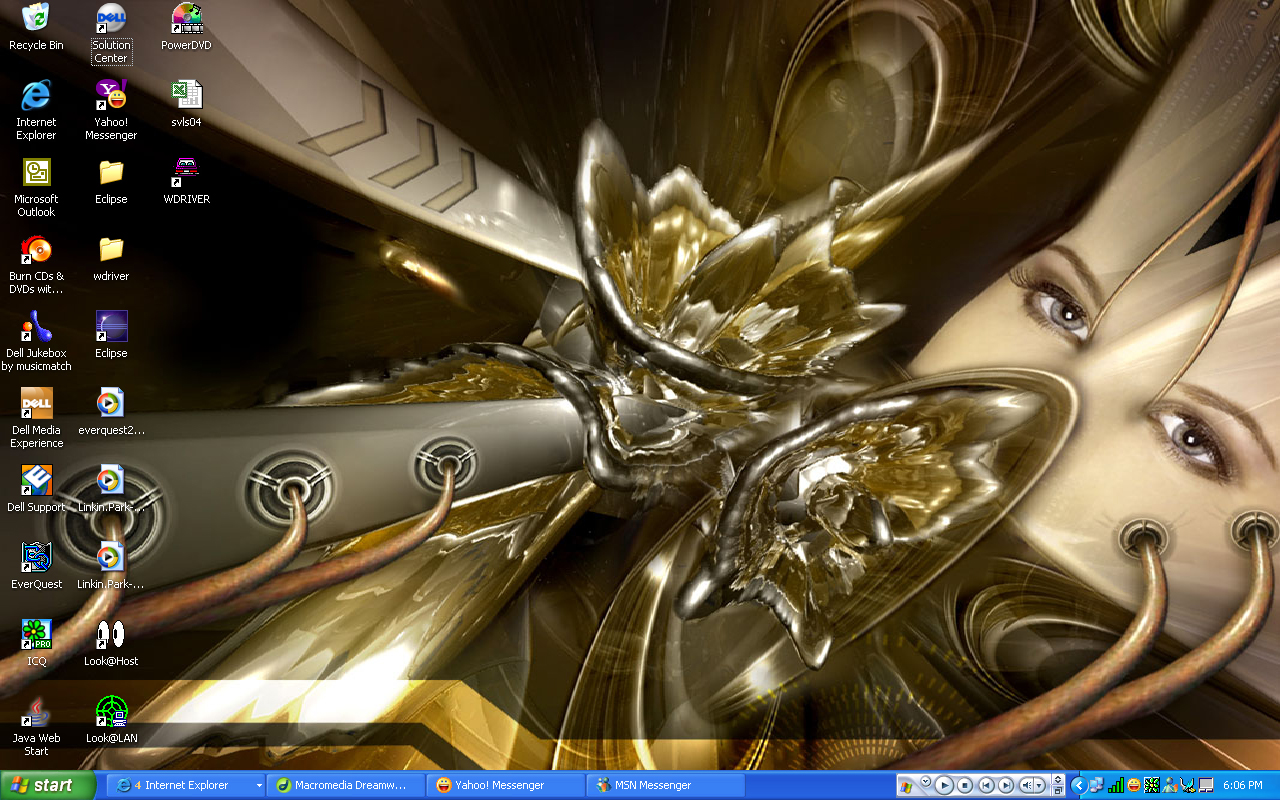Show hidden system tray icons
The width and height of the screenshot is (1280, 800).
[1078, 785]
